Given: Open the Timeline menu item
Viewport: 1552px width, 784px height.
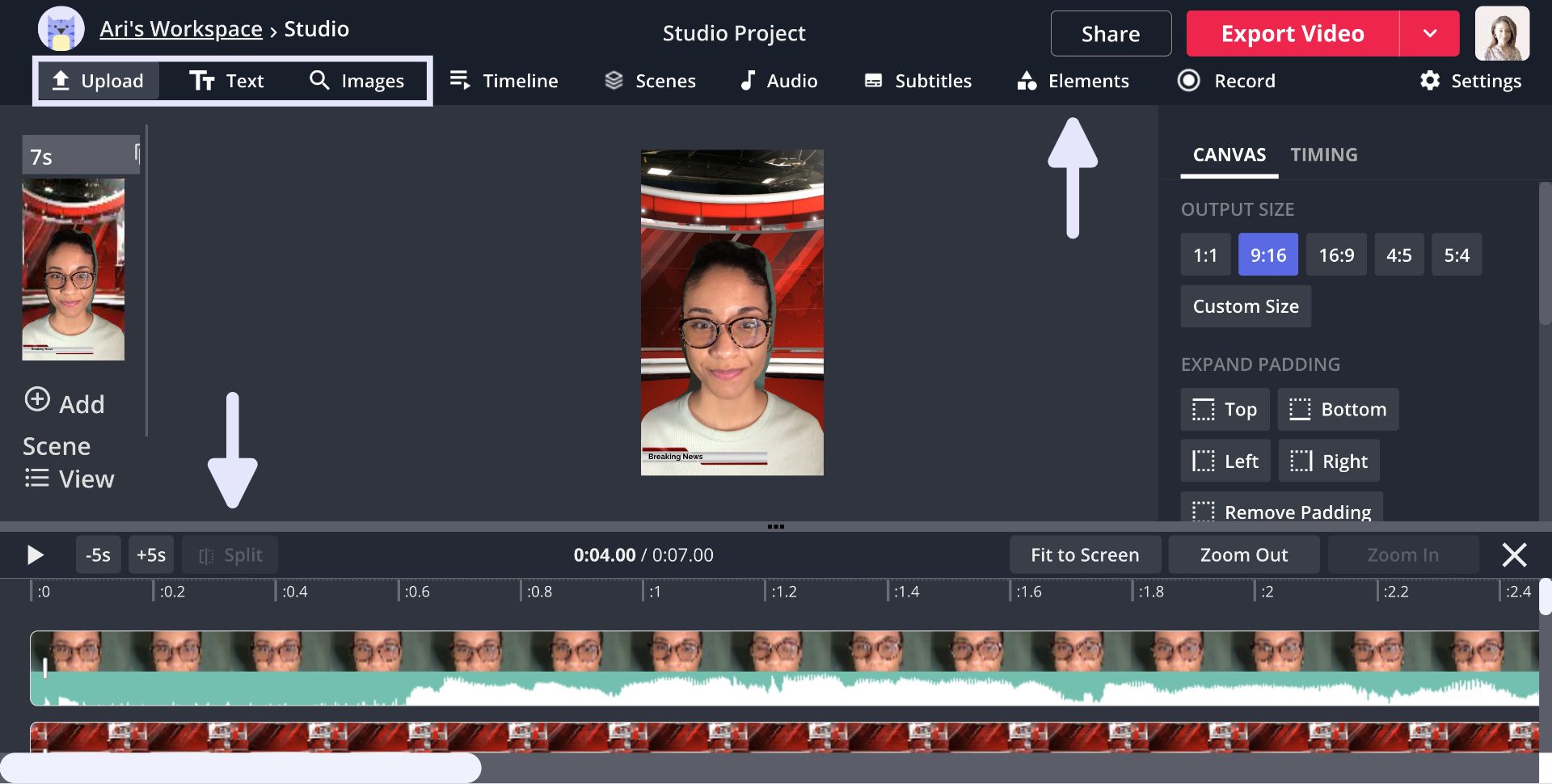Looking at the screenshot, I should (504, 81).
